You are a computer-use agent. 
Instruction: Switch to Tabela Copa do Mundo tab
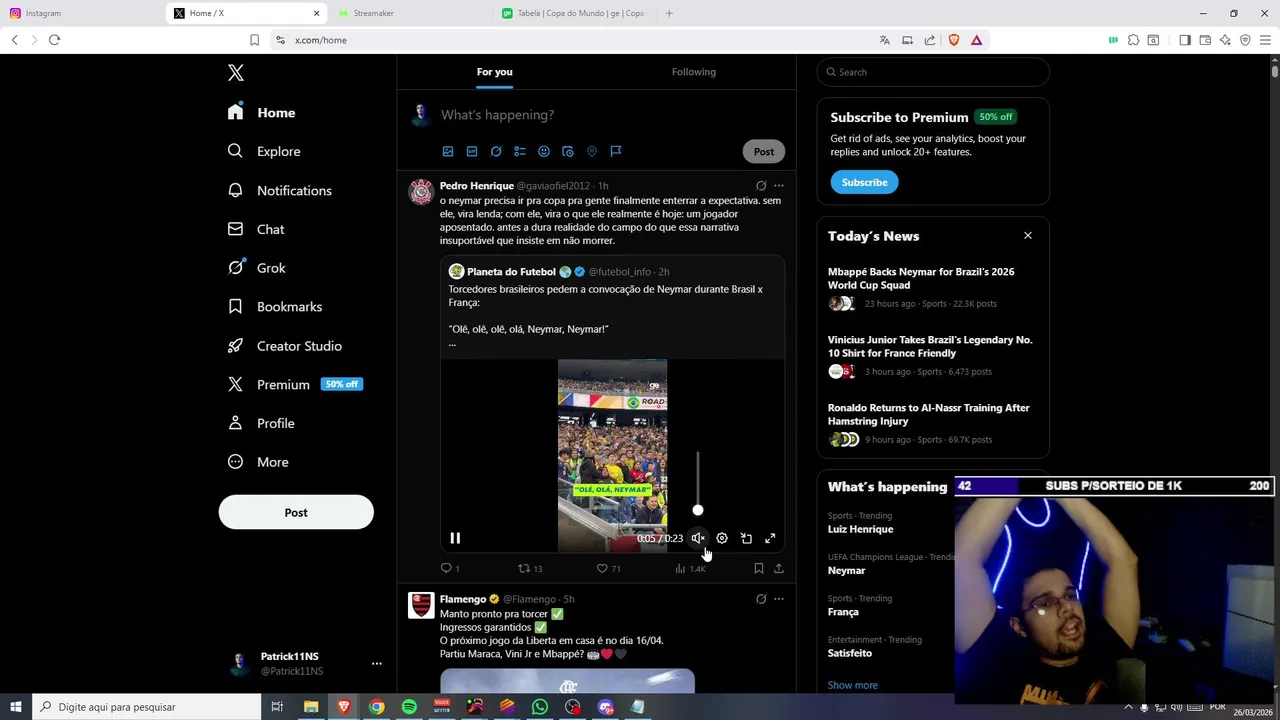coord(577,13)
